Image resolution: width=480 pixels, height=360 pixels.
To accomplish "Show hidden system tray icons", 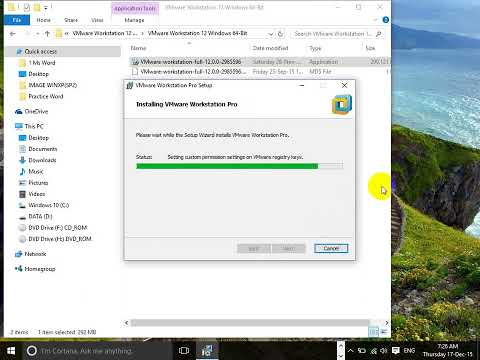I will point(350,351).
